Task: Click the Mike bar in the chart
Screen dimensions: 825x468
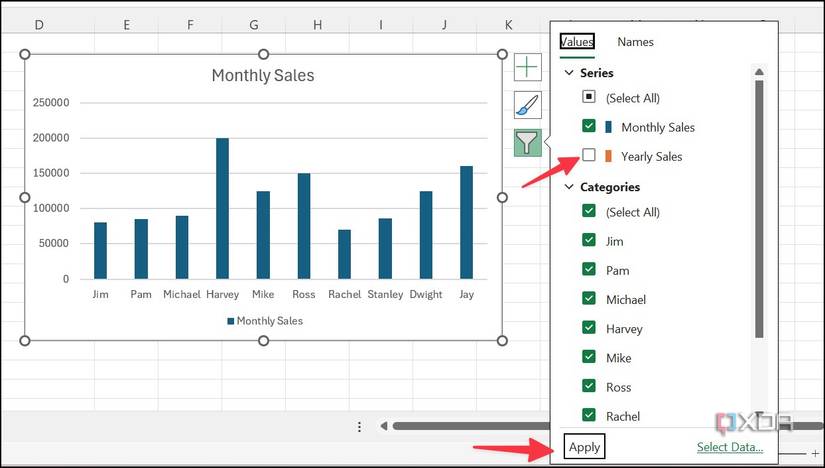Action: [x=263, y=235]
